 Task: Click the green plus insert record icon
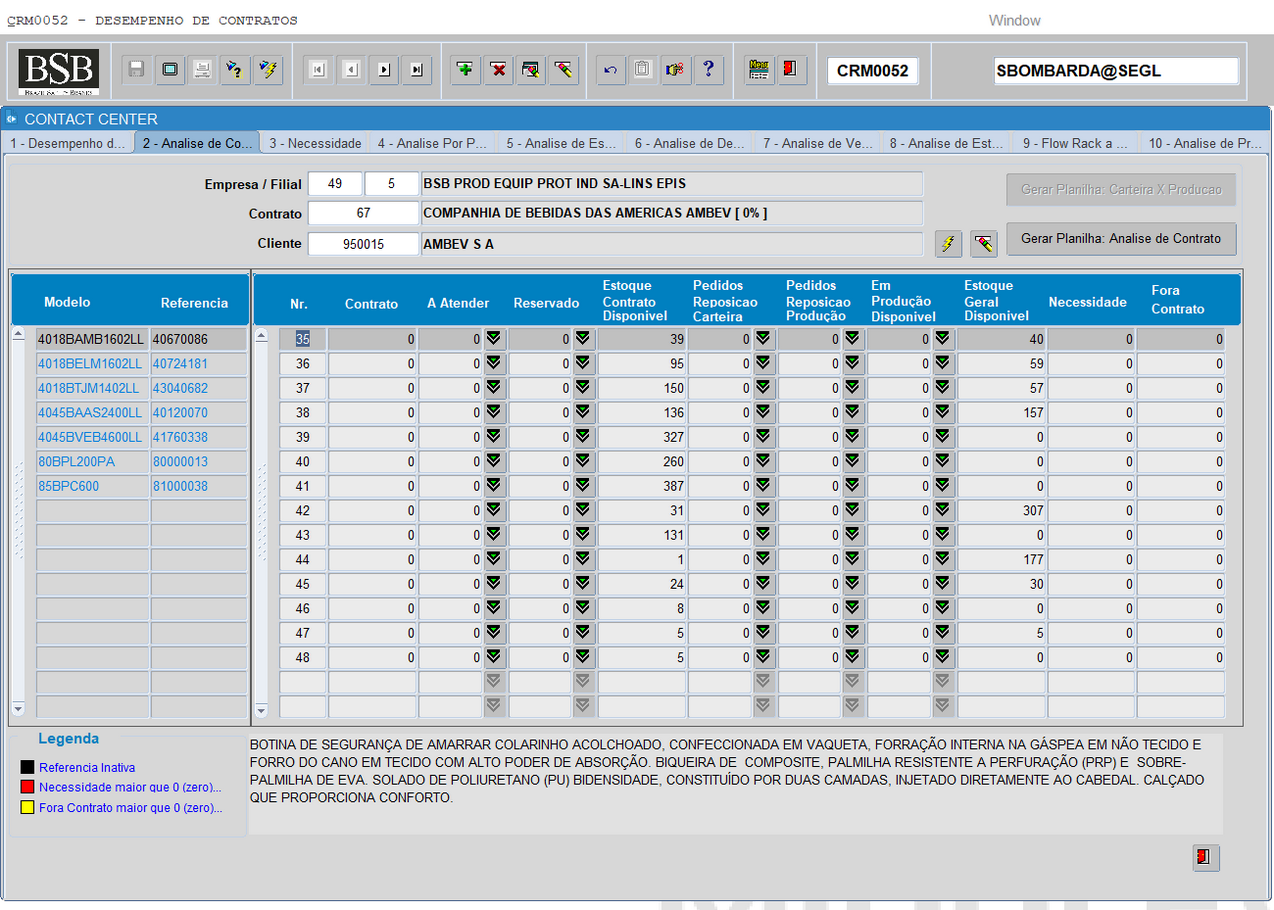(x=465, y=70)
